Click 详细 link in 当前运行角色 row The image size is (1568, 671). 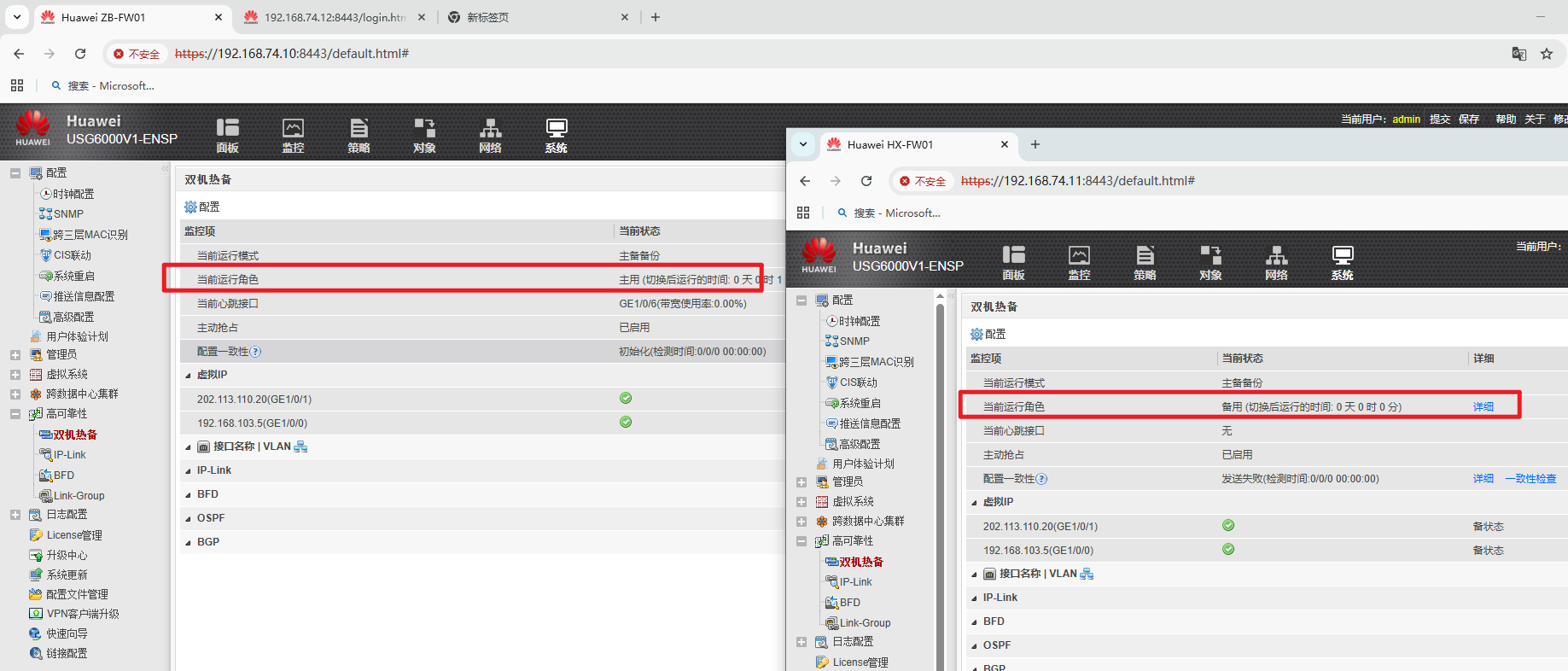tap(1483, 407)
